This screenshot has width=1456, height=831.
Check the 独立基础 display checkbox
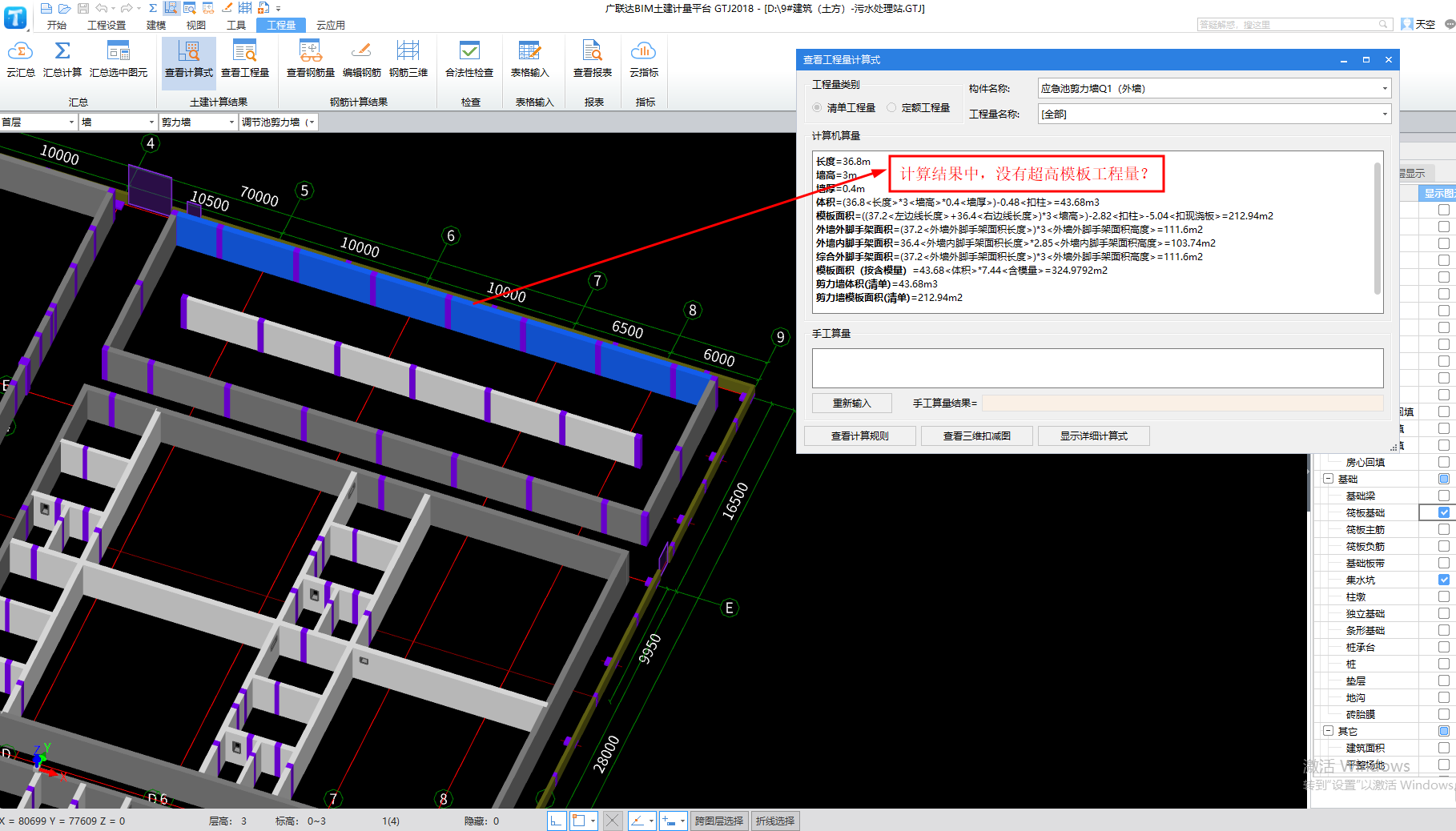pos(1443,613)
